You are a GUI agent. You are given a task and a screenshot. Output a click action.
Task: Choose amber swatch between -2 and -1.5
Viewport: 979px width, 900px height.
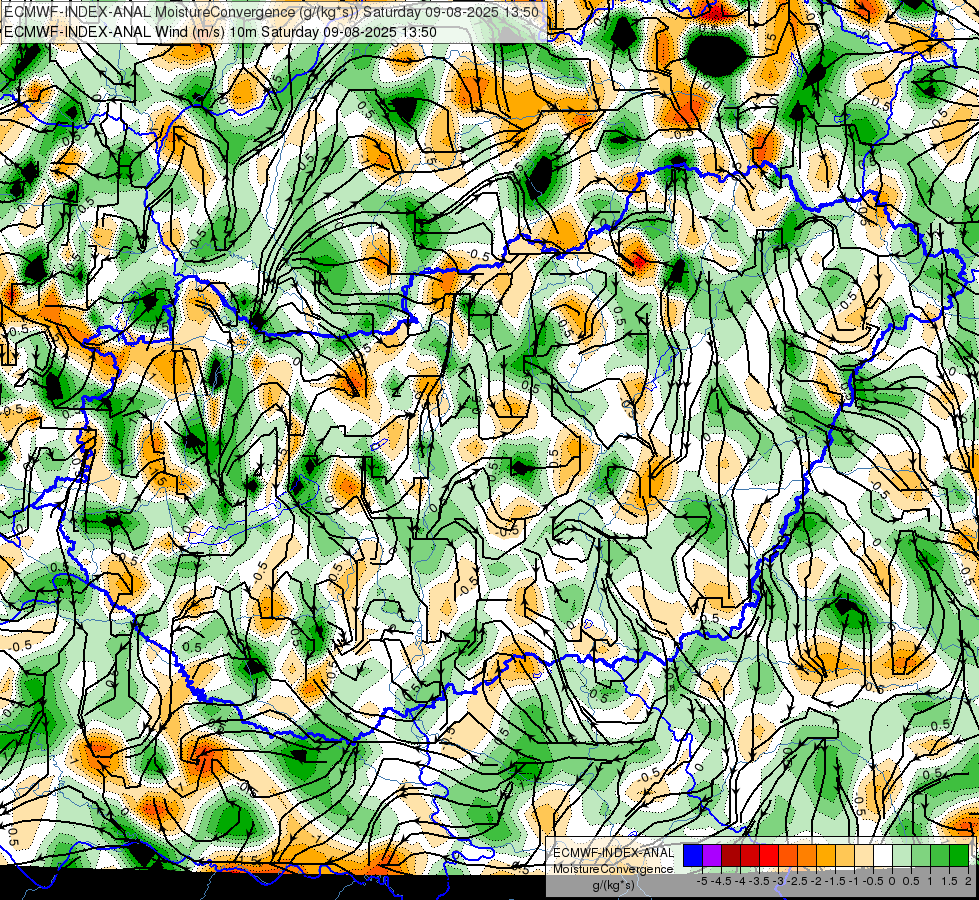(826, 856)
